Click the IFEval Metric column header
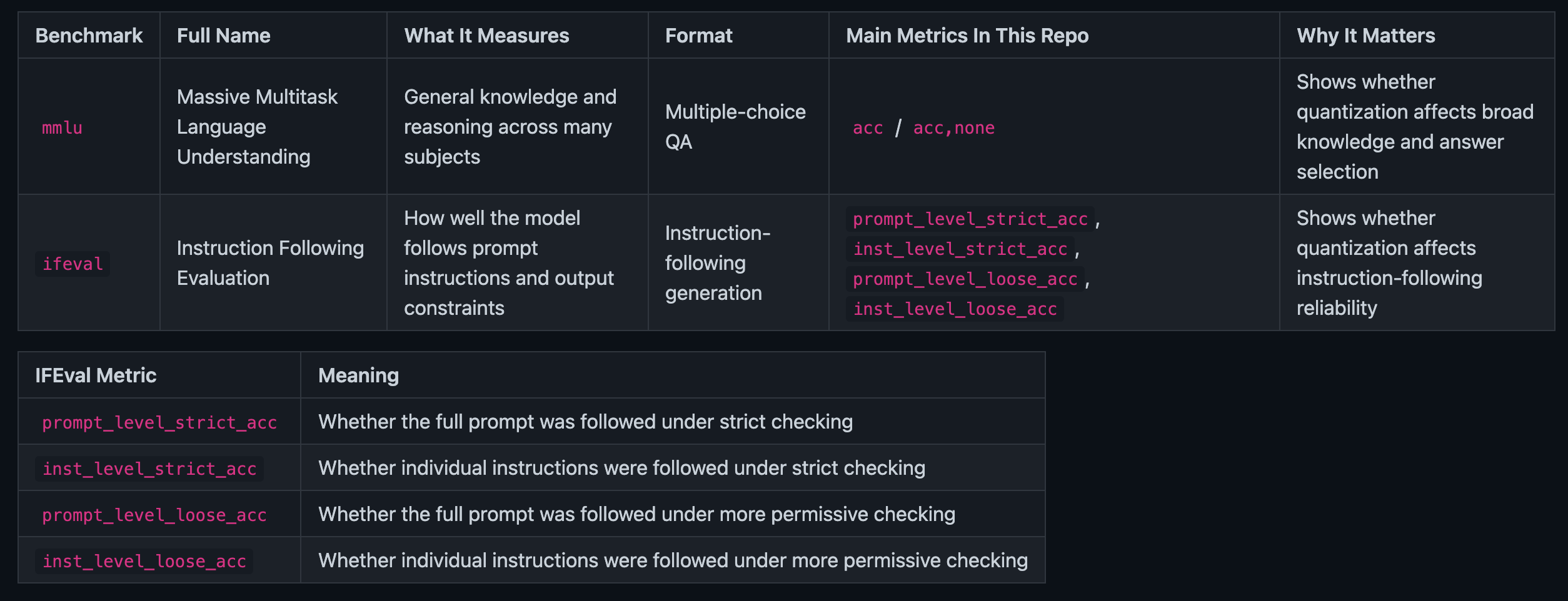The image size is (1568, 601). click(x=96, y=375)
